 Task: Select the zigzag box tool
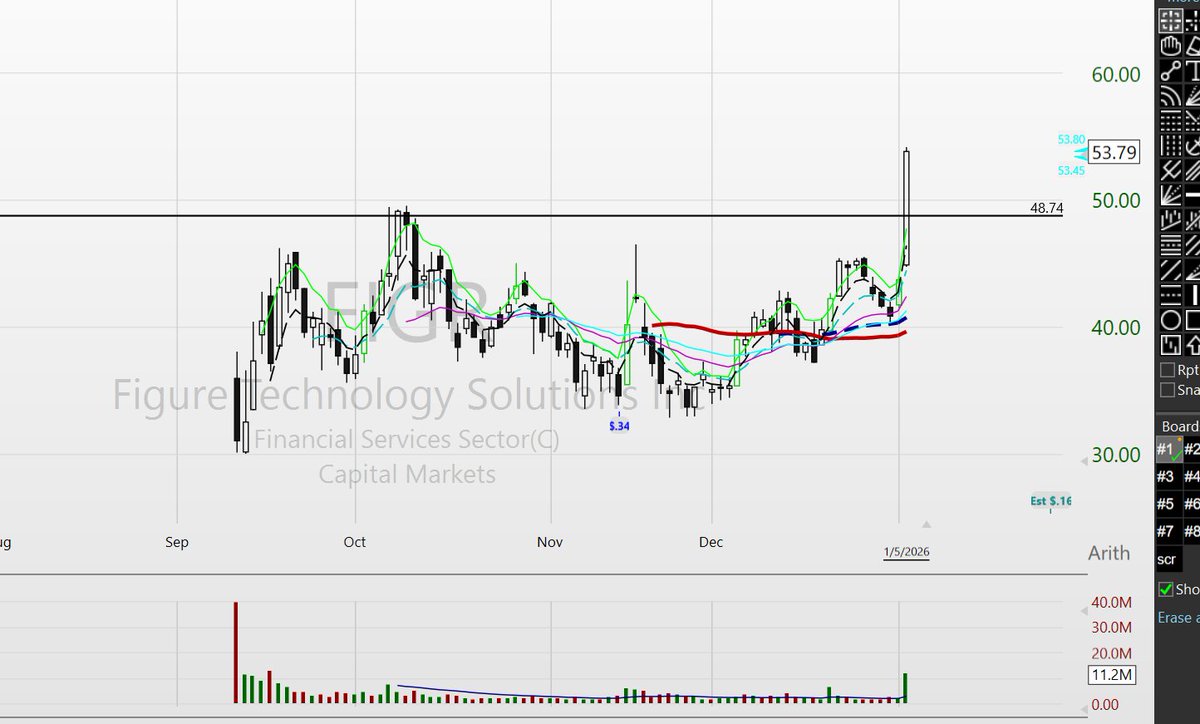point(1170,345)
